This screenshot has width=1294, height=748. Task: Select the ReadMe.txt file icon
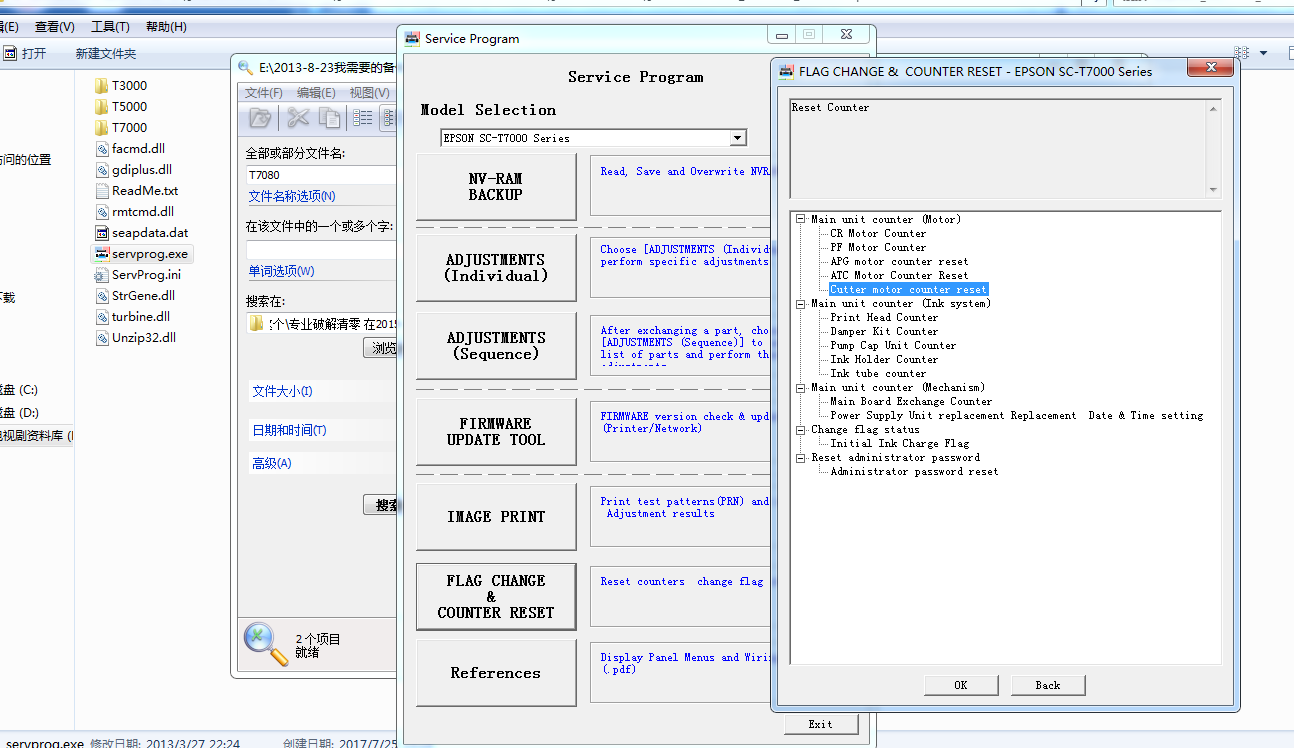[102, 190]
